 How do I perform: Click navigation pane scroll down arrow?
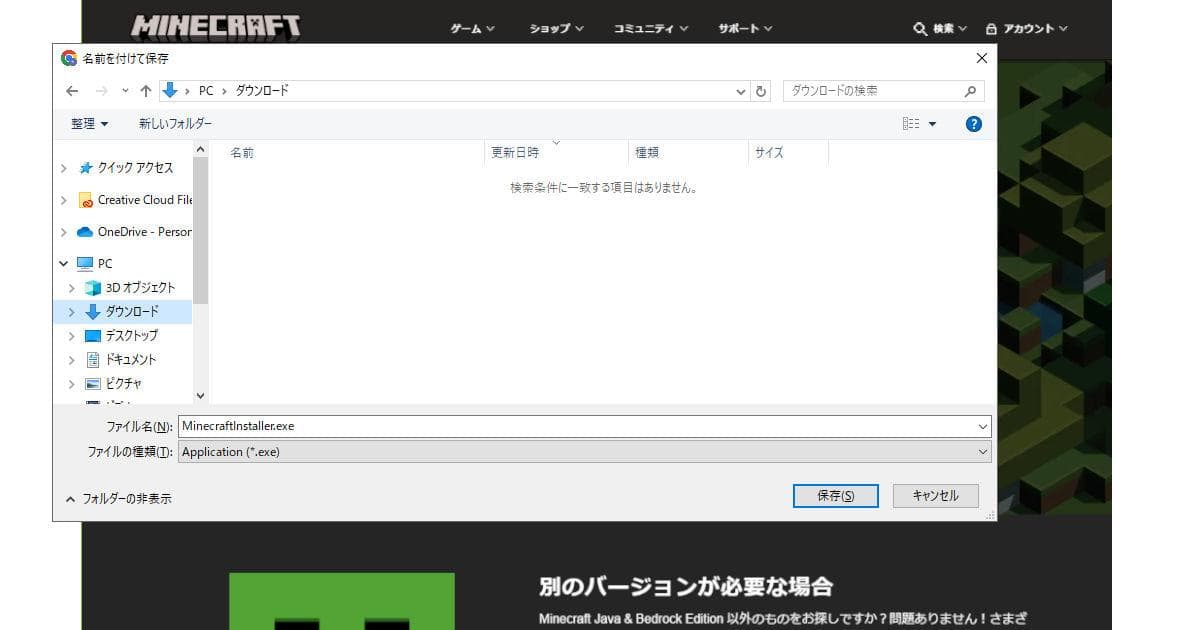(201, 396)
